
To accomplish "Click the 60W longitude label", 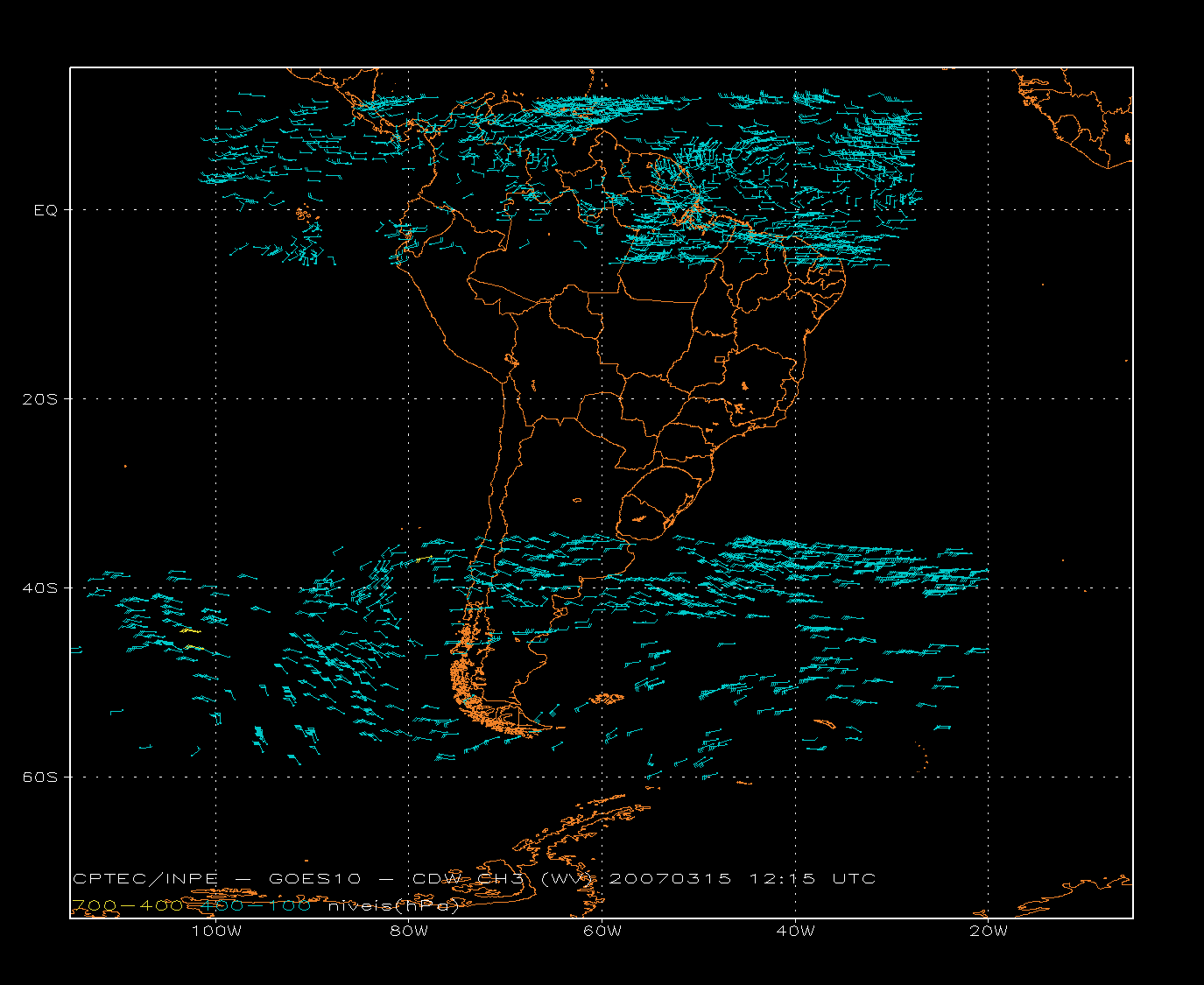I will [x=602, y=931].
